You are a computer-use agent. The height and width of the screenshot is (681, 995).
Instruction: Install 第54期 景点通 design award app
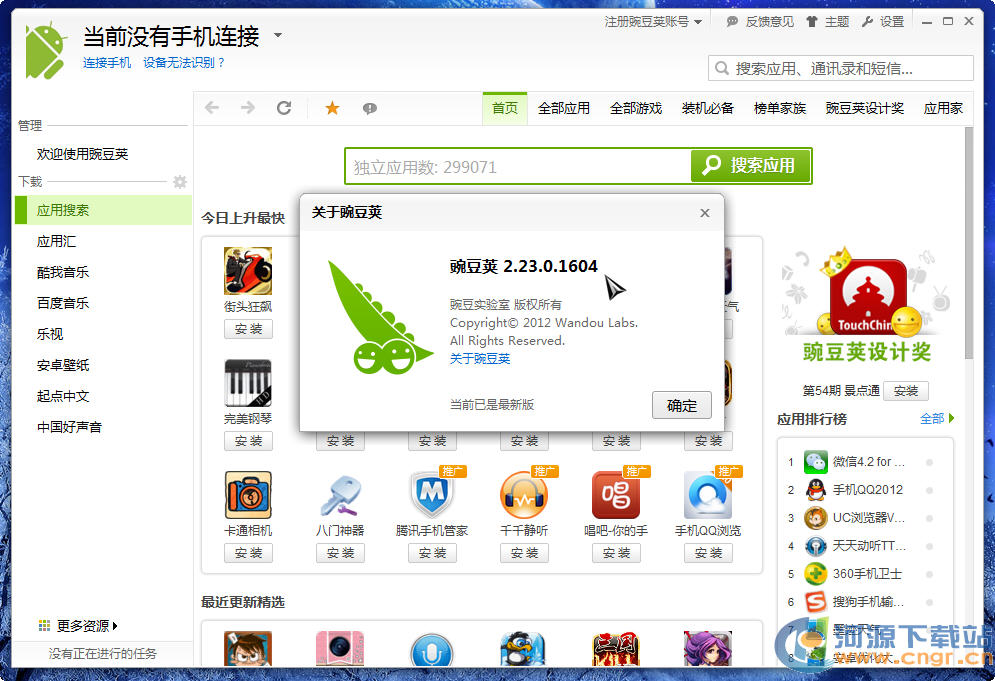(x=906, y=391)
